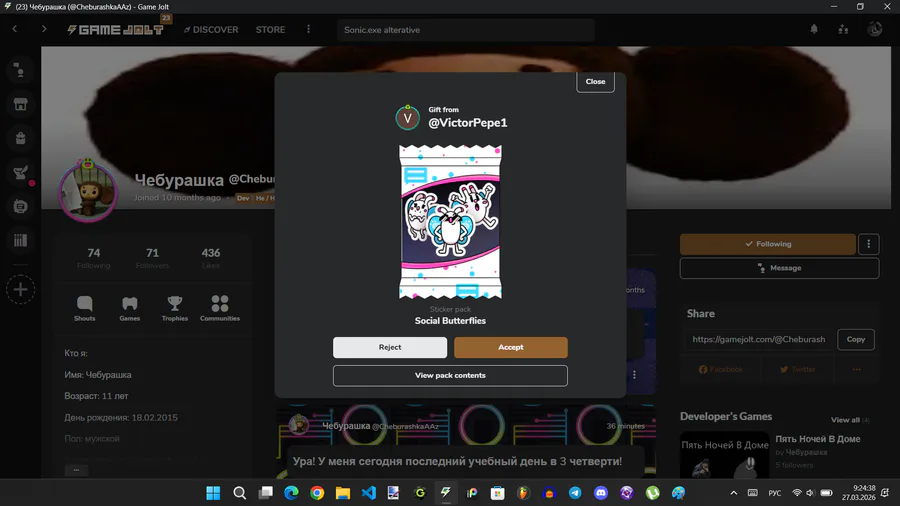The height and width of the screenshot is (506, 900).
Task: Go forward with the navigation arrow
Action: coord(44,29)
